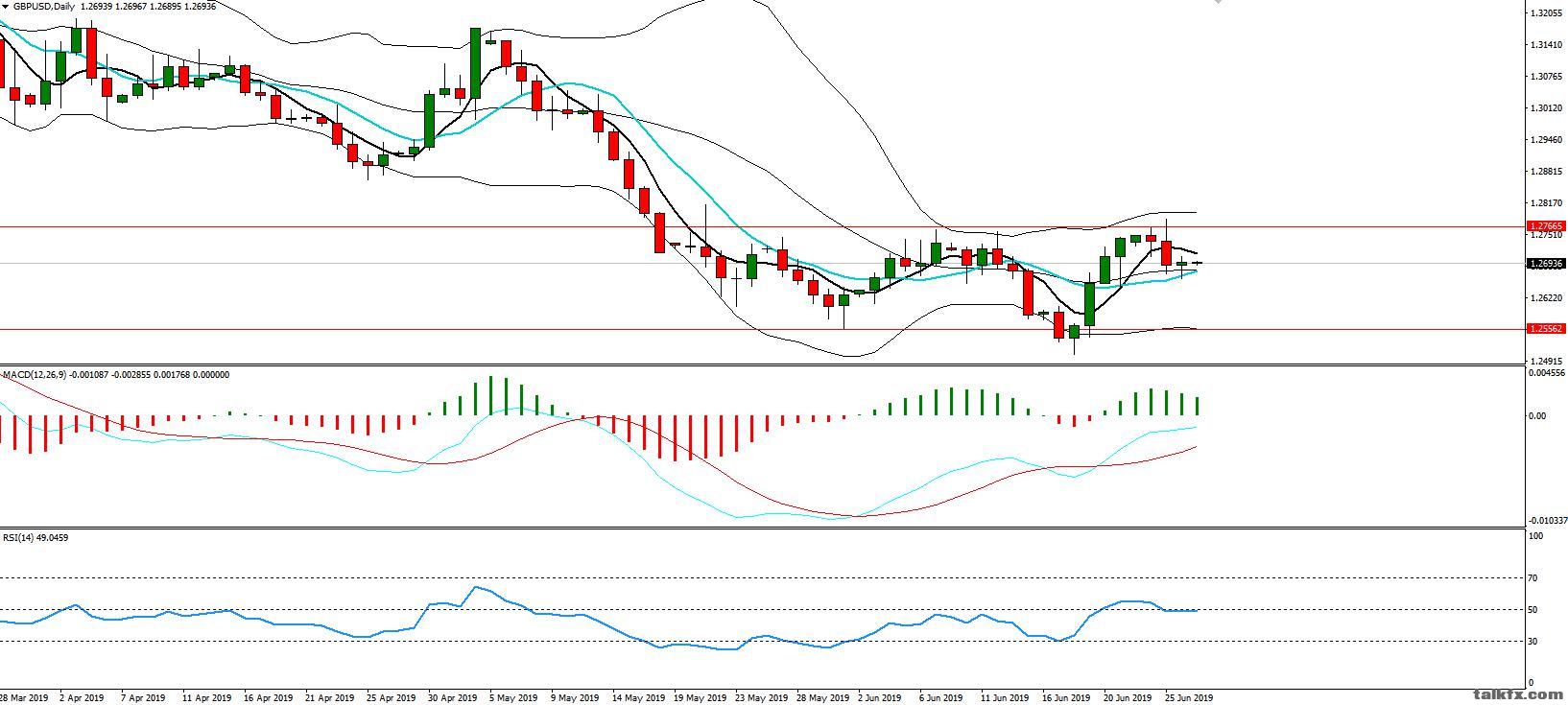This screenshot has height=705, width=1568.
Task: Click the 1.32055 price scale label
Action: pos(1547,13)
